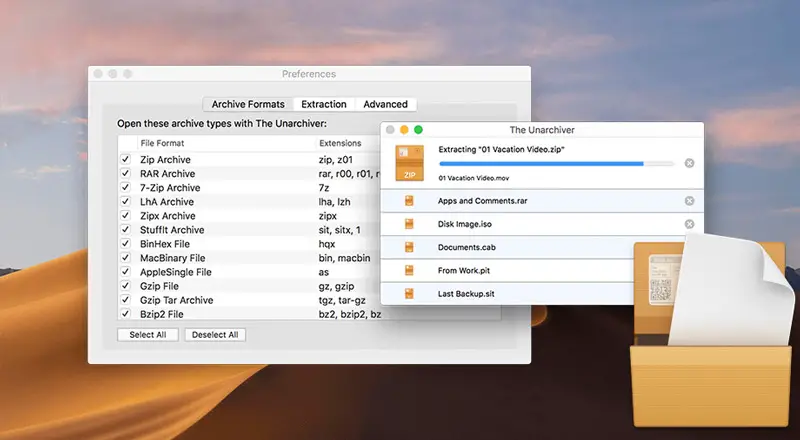Viewport: 800px width, 440px height.
Task: Uncheck the RAR Archive checkbox
Action: (x=126, y=174)
